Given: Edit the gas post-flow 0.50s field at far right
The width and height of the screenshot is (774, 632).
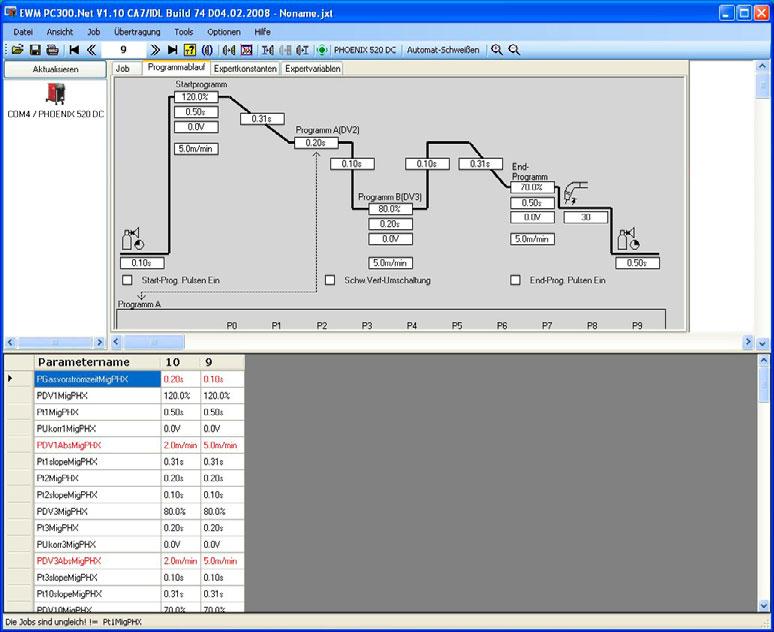Looking at the screenshot, I should (637, 263).
